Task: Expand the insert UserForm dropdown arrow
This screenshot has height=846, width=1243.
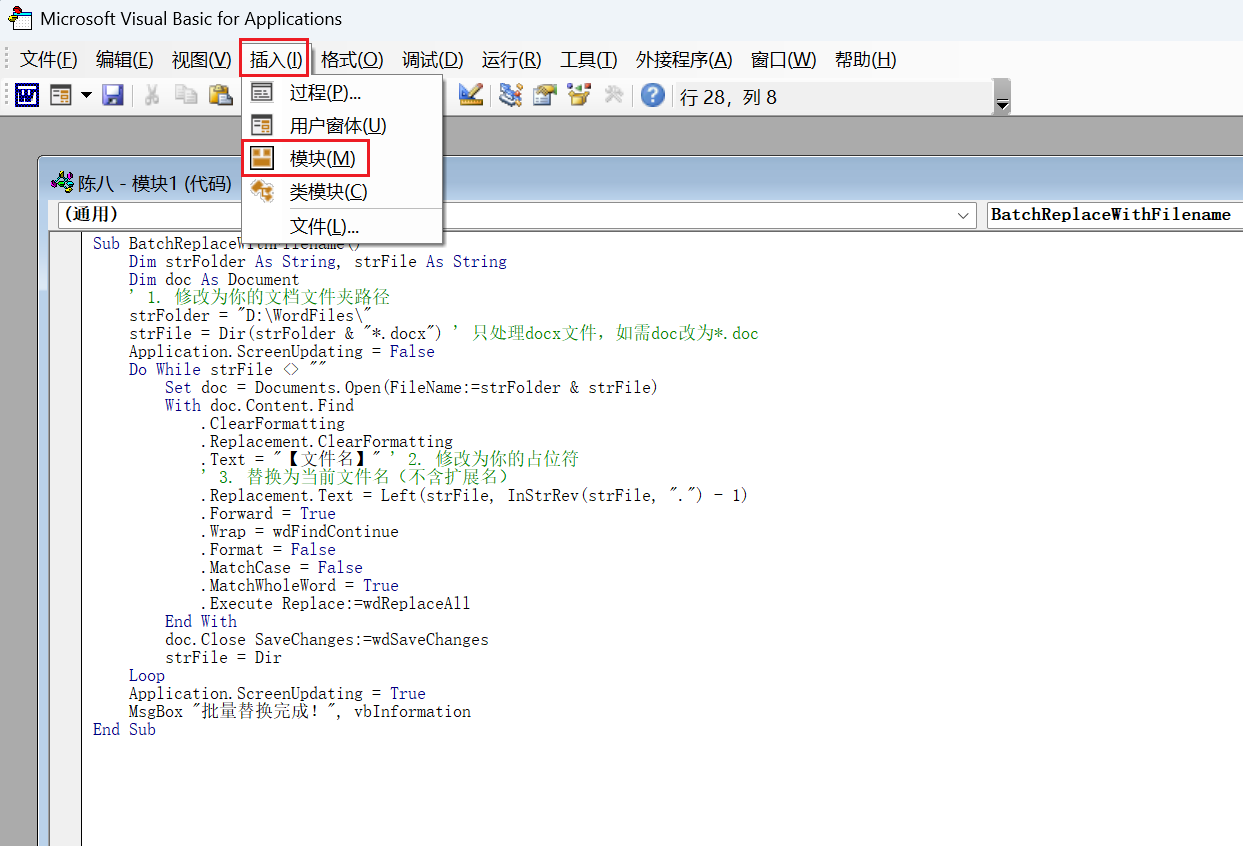Action: 86,95
